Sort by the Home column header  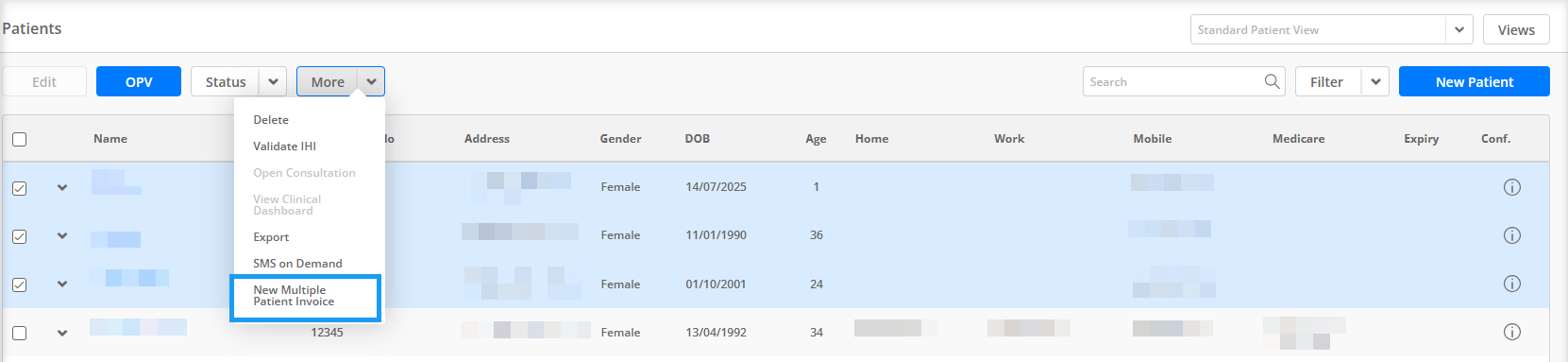point(872,139)
